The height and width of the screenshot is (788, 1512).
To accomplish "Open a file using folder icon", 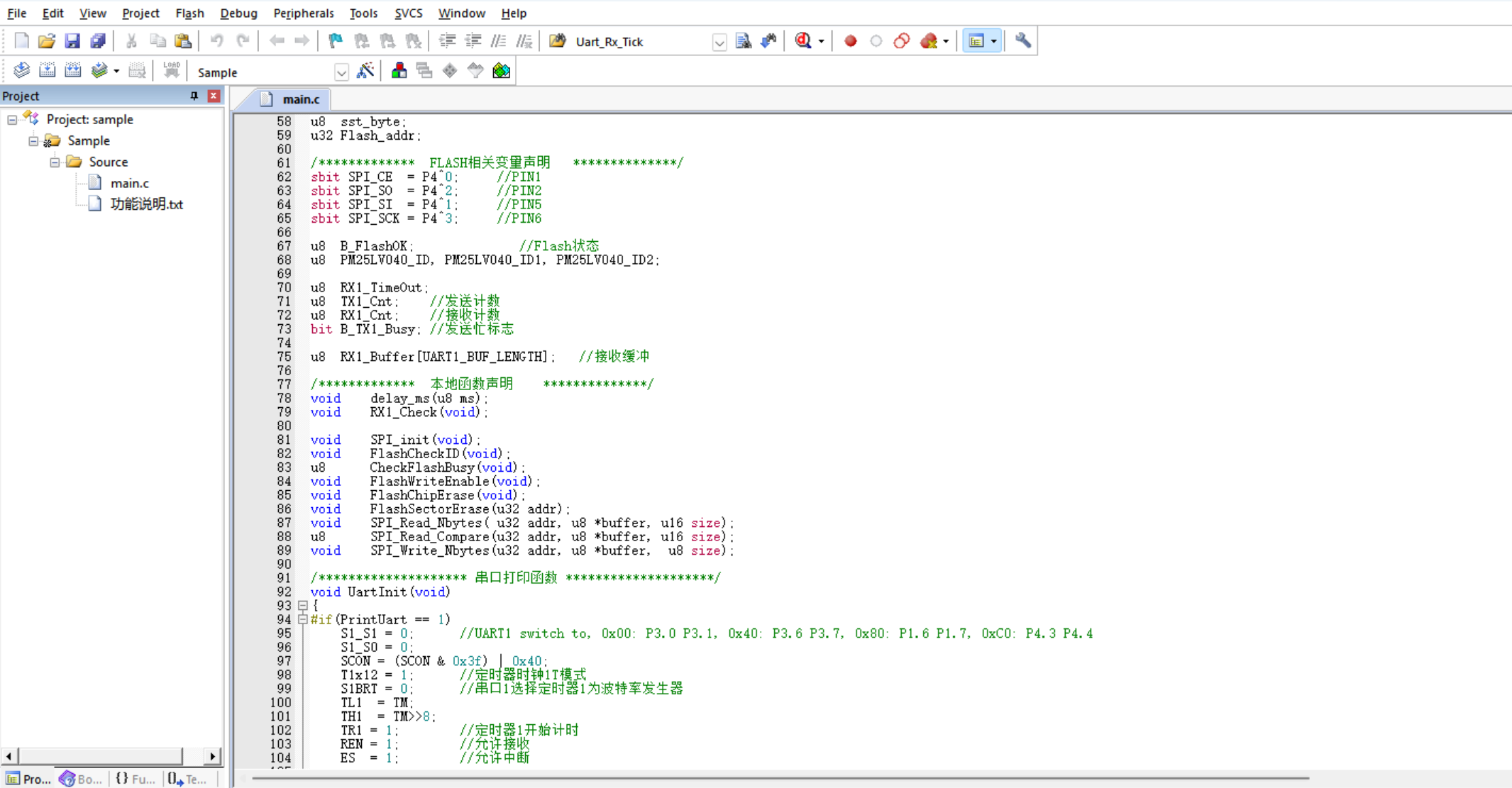I will [47, 41].
